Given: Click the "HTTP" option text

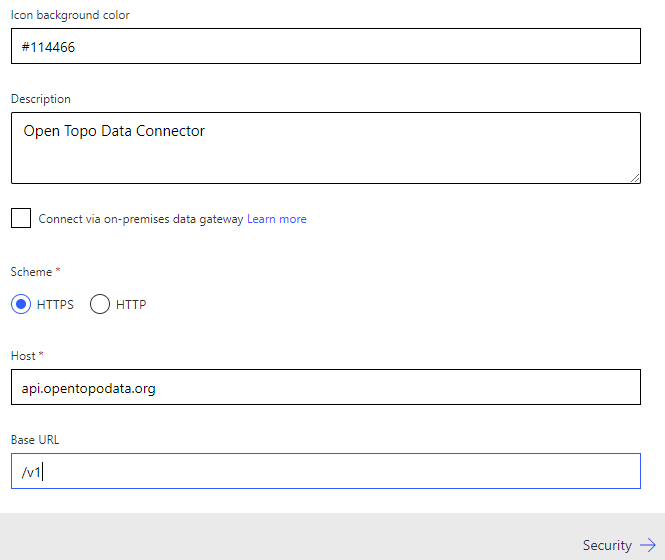Looking at the screenshot, I should click(130, 305).
